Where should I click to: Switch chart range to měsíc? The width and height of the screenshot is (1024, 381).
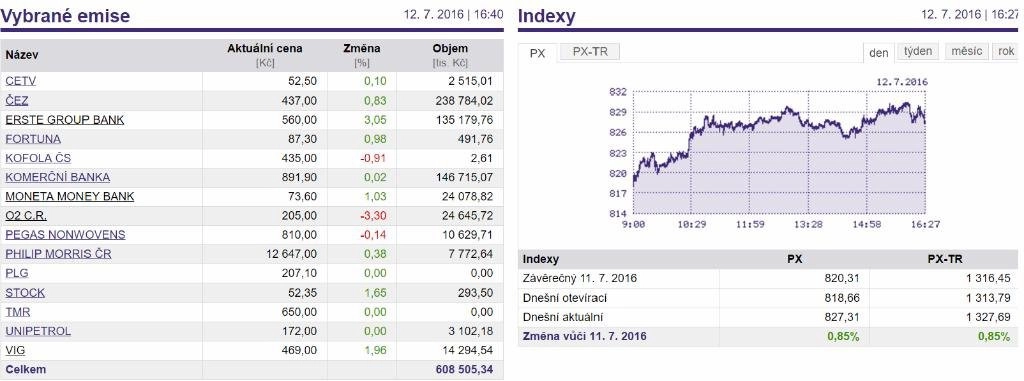click(967, 52)
